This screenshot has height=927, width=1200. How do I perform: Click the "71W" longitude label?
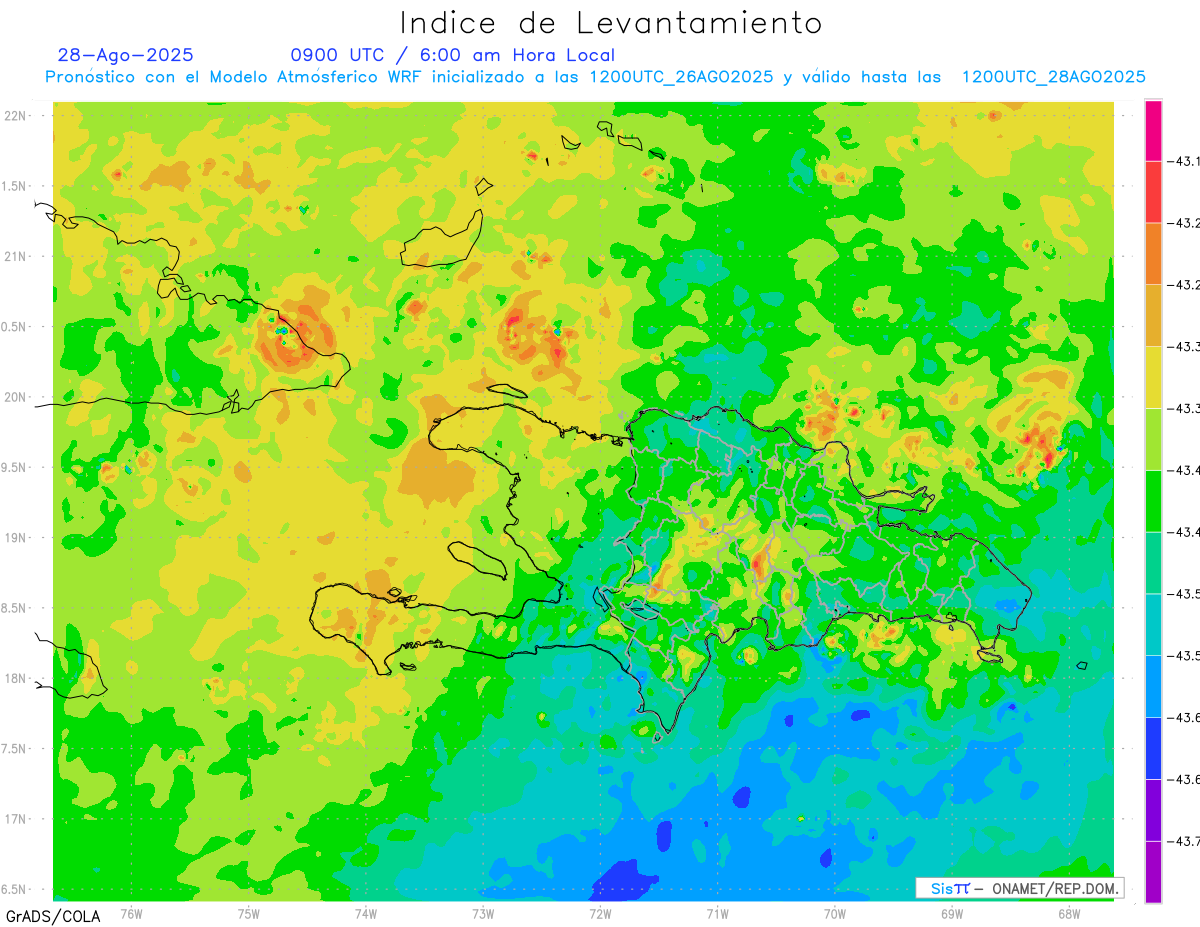pos(717,914)
